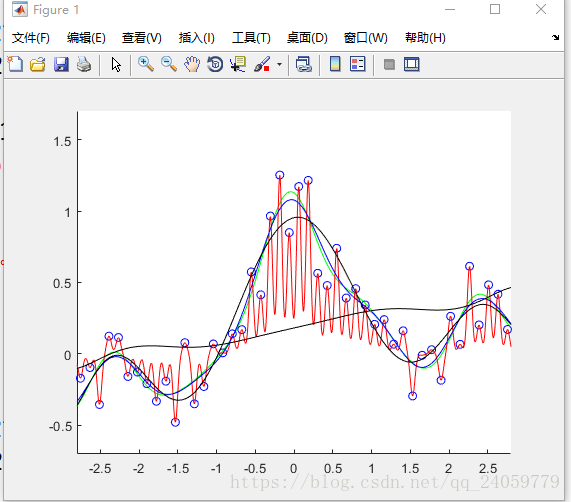571x502 pixels.
Task: Open the 文件(F) menu
Action: click(x=31, y=38)
